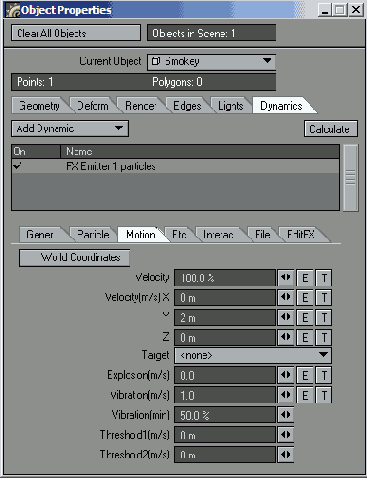Open the Etc sub-tab

[x=179, y=235]
